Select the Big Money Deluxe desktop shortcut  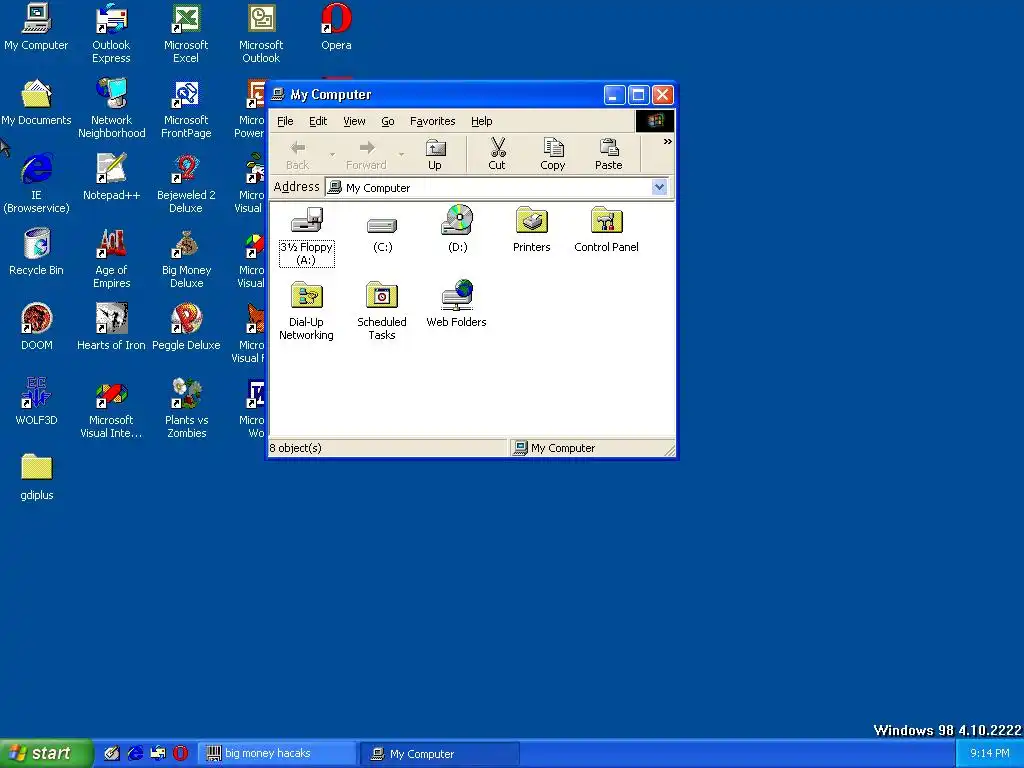tap(186, 259)
